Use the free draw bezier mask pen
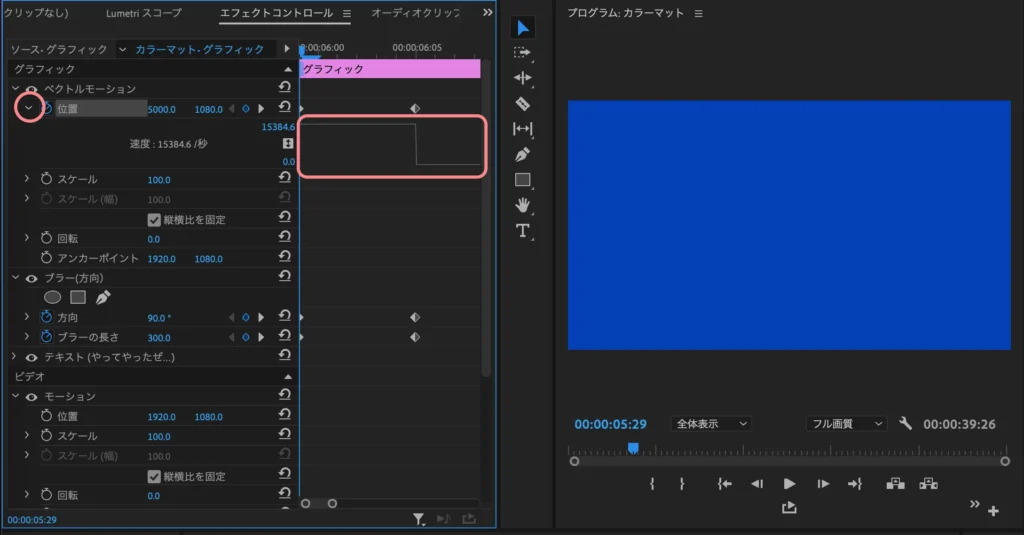 [103, 297]
